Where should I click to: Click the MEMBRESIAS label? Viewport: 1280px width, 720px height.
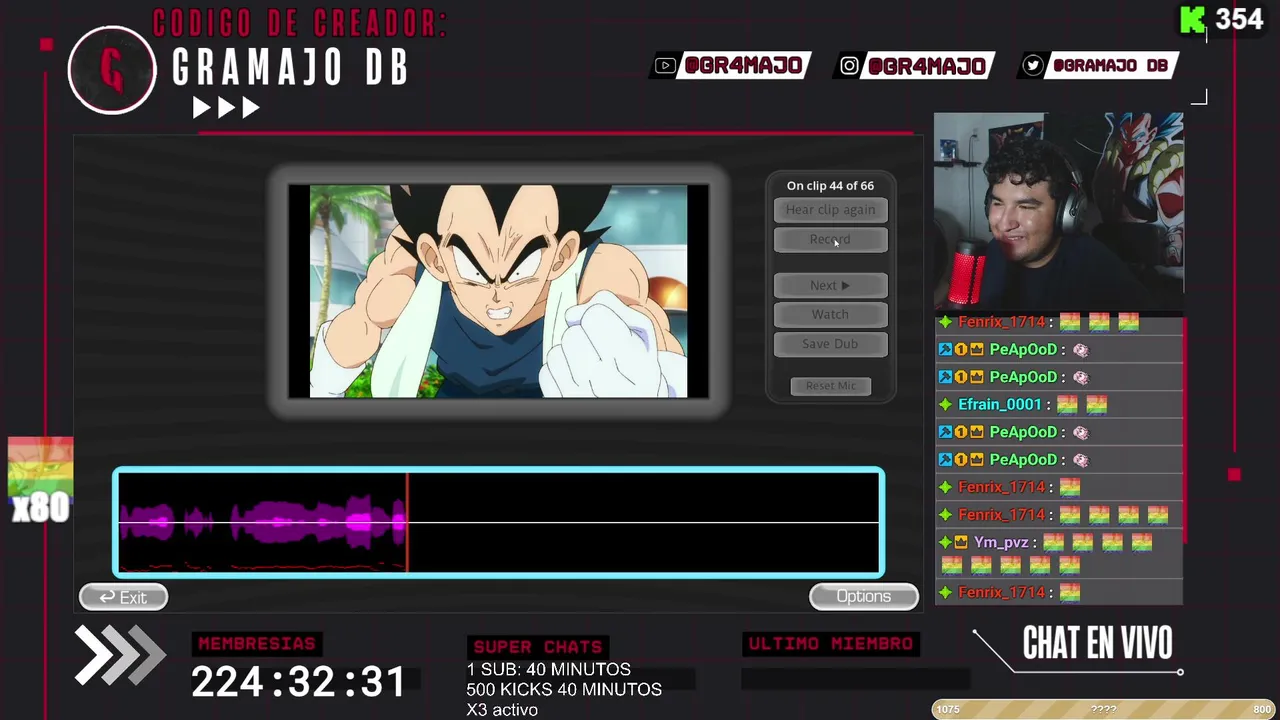257,644
